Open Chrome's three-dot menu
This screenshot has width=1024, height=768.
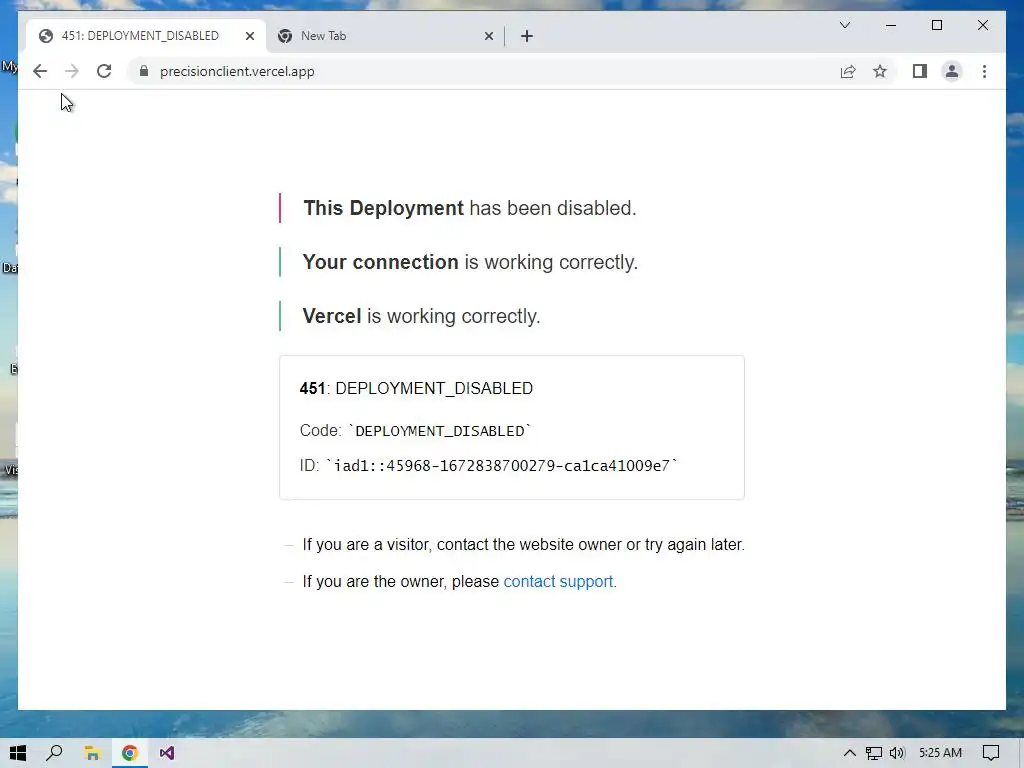click(x=984, y=71)
